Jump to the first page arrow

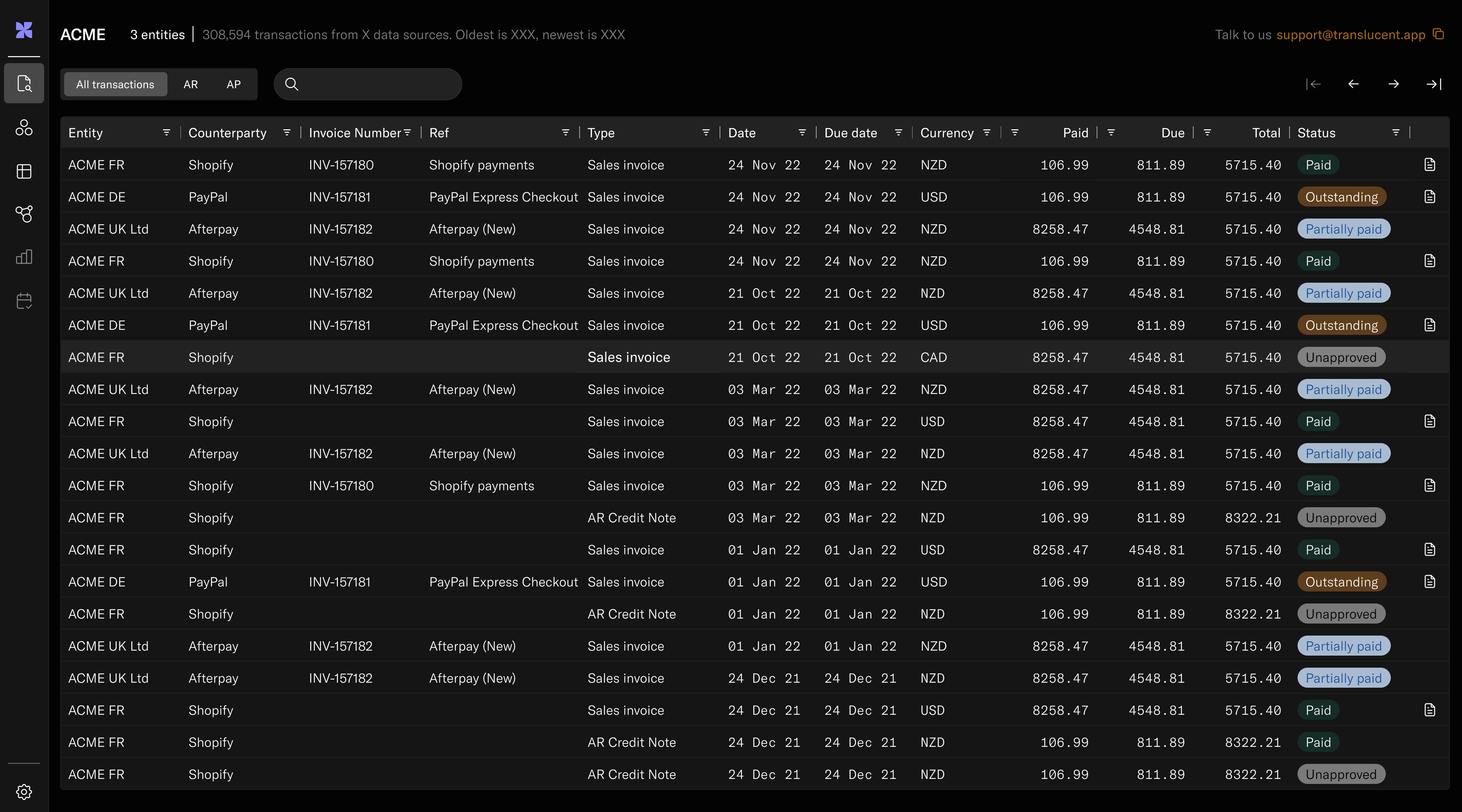(x=1313, y=84)
